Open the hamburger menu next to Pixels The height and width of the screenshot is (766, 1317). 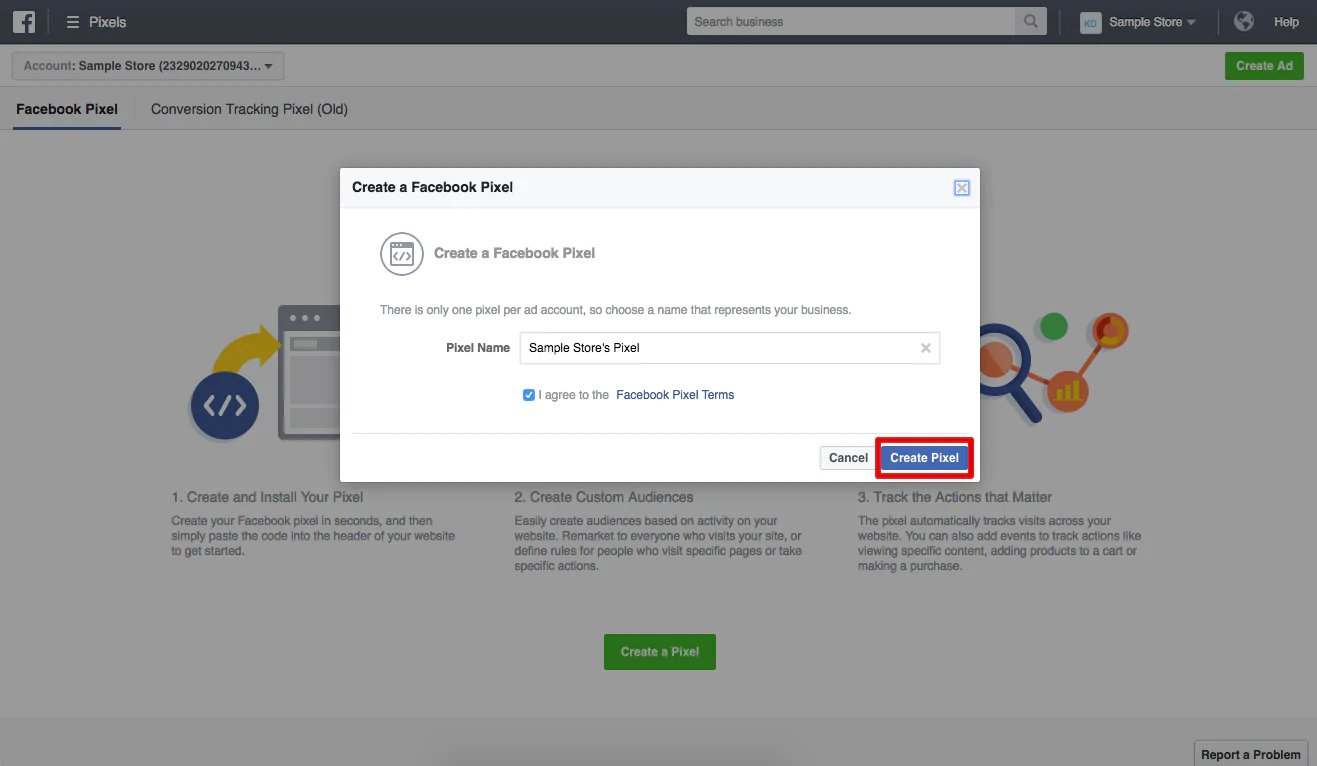pyautogui.click(x=72, y=22)
